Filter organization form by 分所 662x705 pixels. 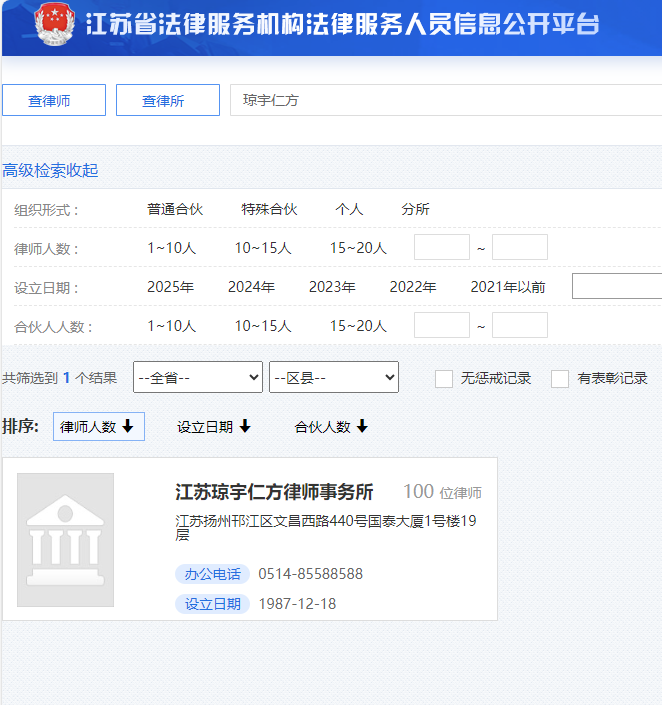416,209
